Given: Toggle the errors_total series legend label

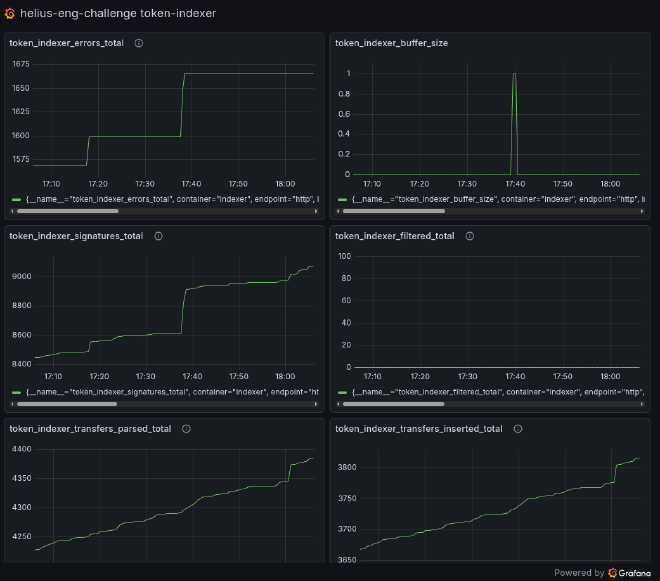Looking at the screenshot, I should tap(170, 200).
